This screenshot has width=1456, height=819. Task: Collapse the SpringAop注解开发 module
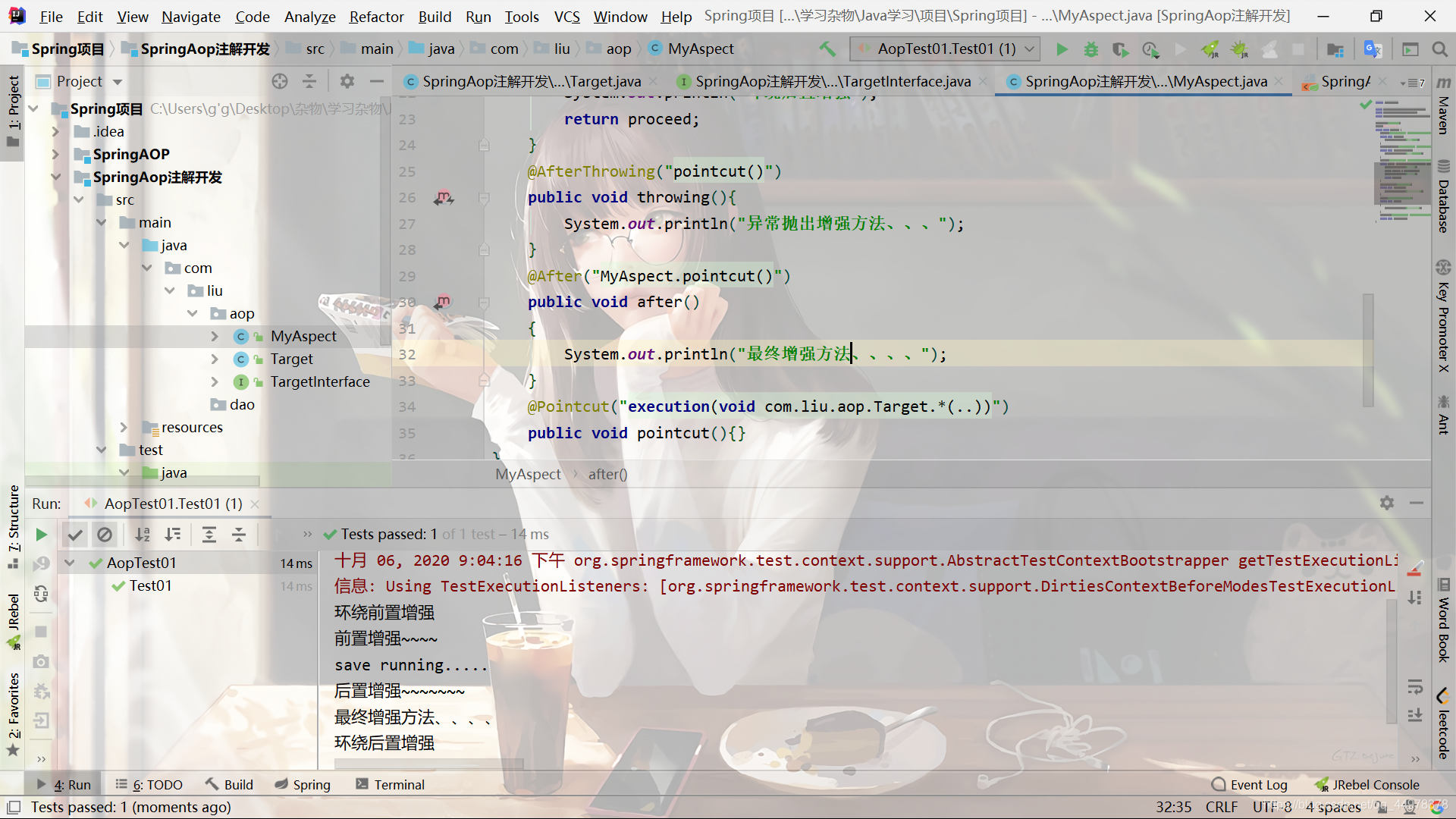[55, 177]
